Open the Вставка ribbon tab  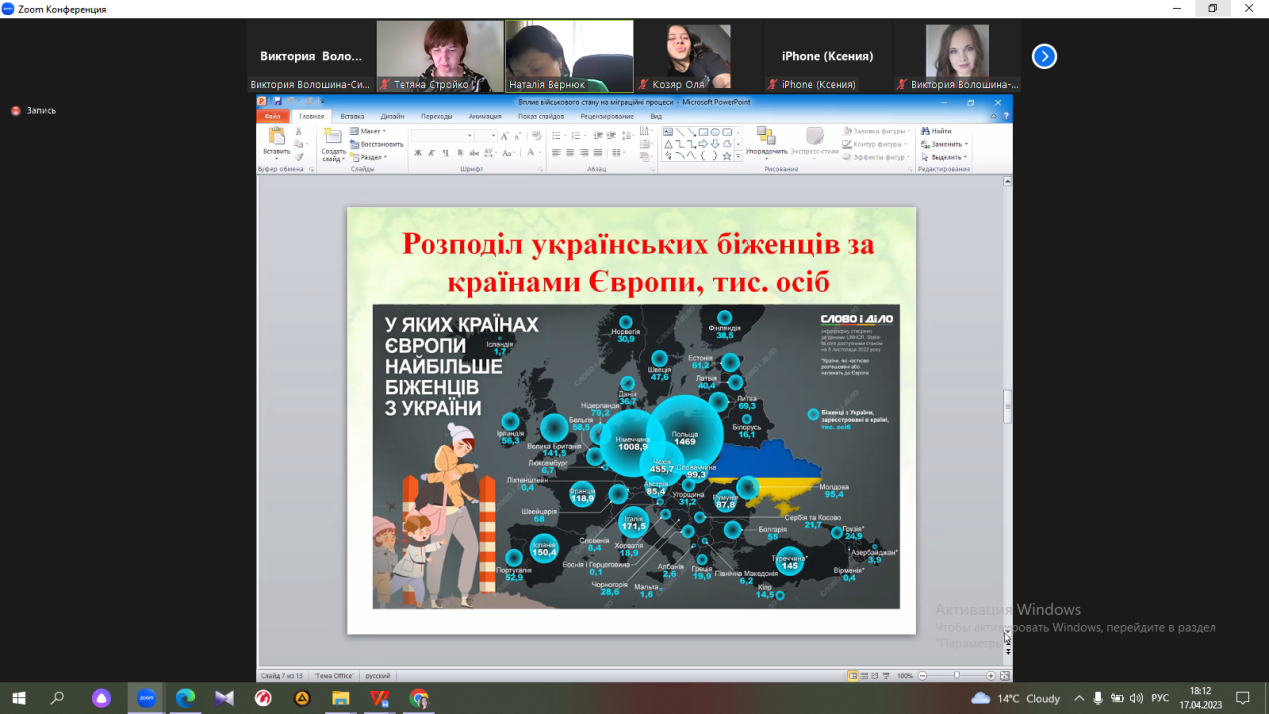[352, 116]
